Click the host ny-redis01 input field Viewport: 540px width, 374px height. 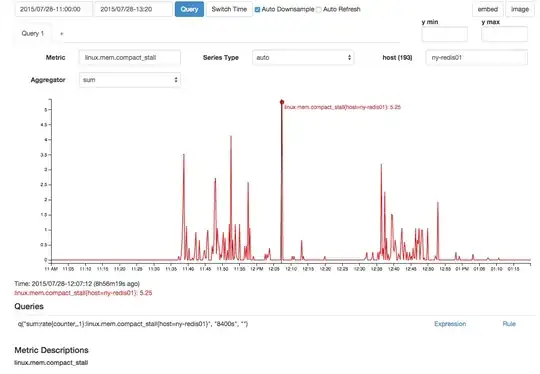coord(477,58)
